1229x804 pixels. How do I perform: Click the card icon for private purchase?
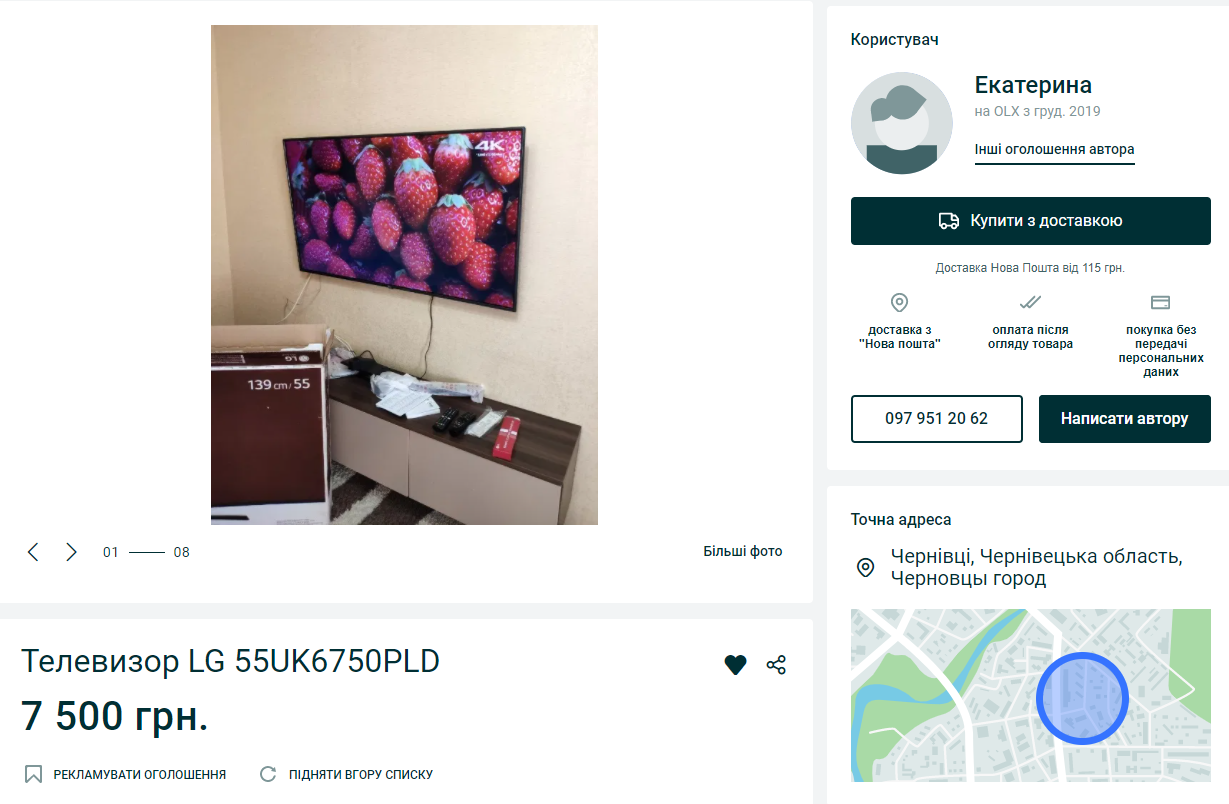point(1160,302)
